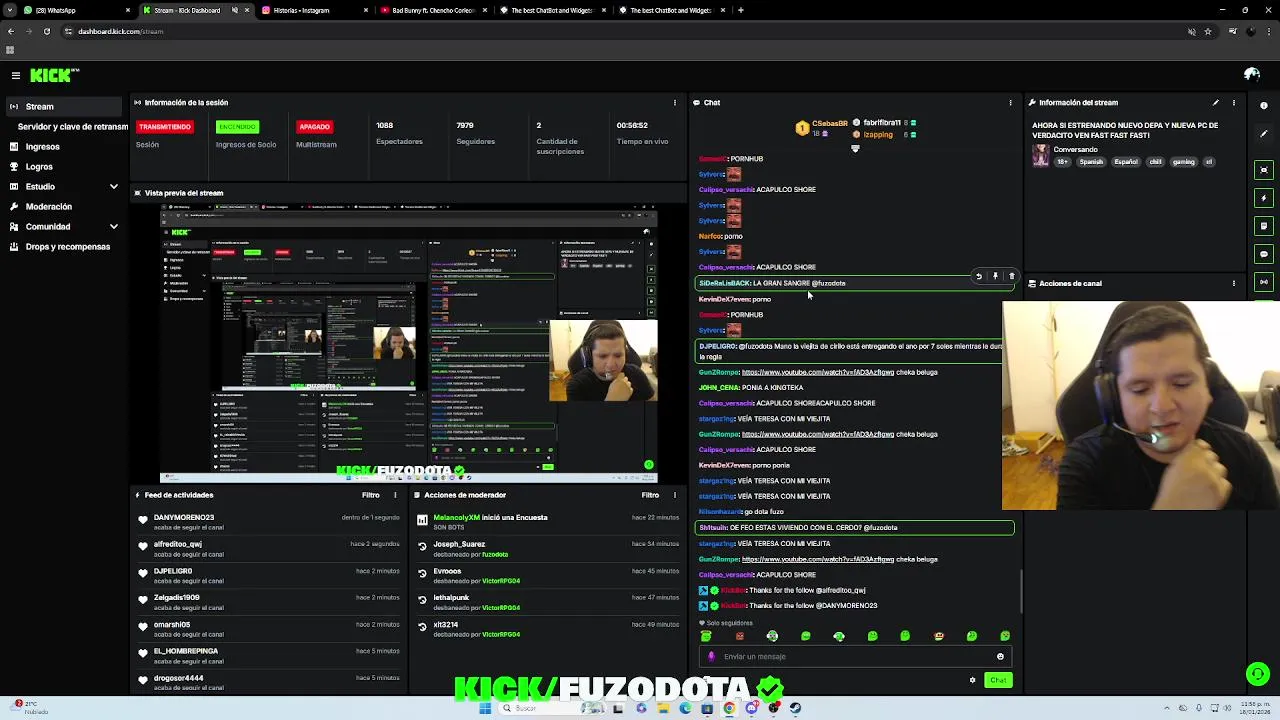The width and height of the screenshot is (1280, 720).
Task: Open Filtro dropdown in Feed de actividades
Action: point(371,495)
